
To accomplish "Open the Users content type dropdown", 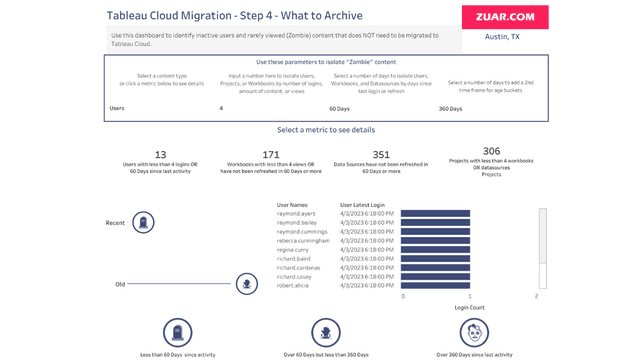I will [x=161, y=108].
